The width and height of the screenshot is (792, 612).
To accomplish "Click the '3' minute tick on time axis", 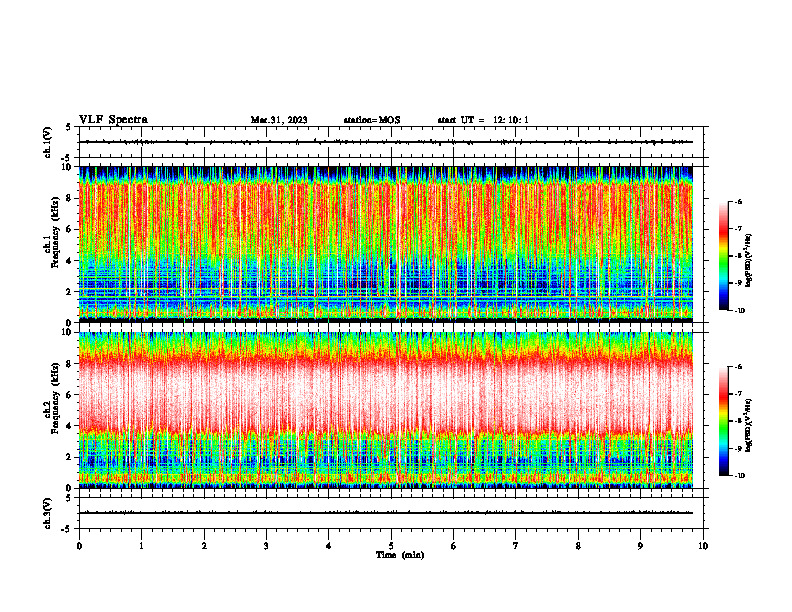I will point(266,546).
